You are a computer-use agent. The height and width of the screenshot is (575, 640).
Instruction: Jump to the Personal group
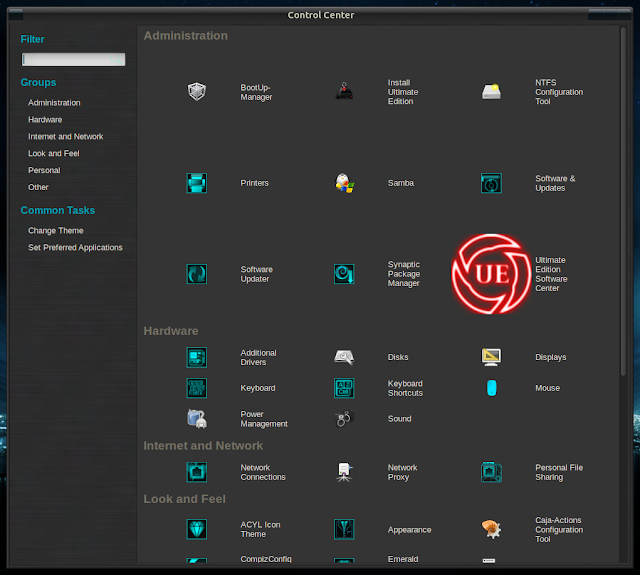44,170
